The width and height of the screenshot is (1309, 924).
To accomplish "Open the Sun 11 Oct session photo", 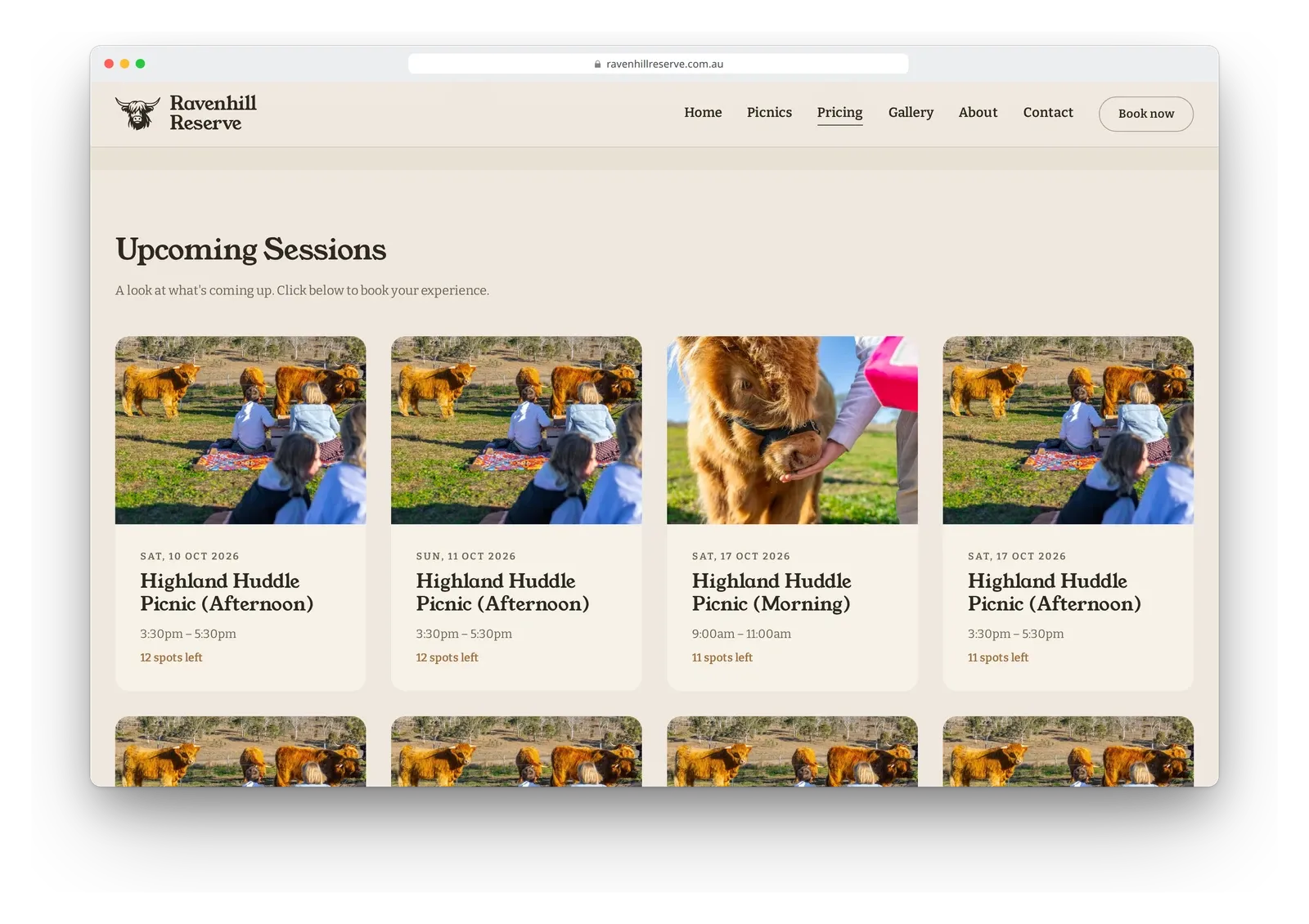I will click(516, 430).
